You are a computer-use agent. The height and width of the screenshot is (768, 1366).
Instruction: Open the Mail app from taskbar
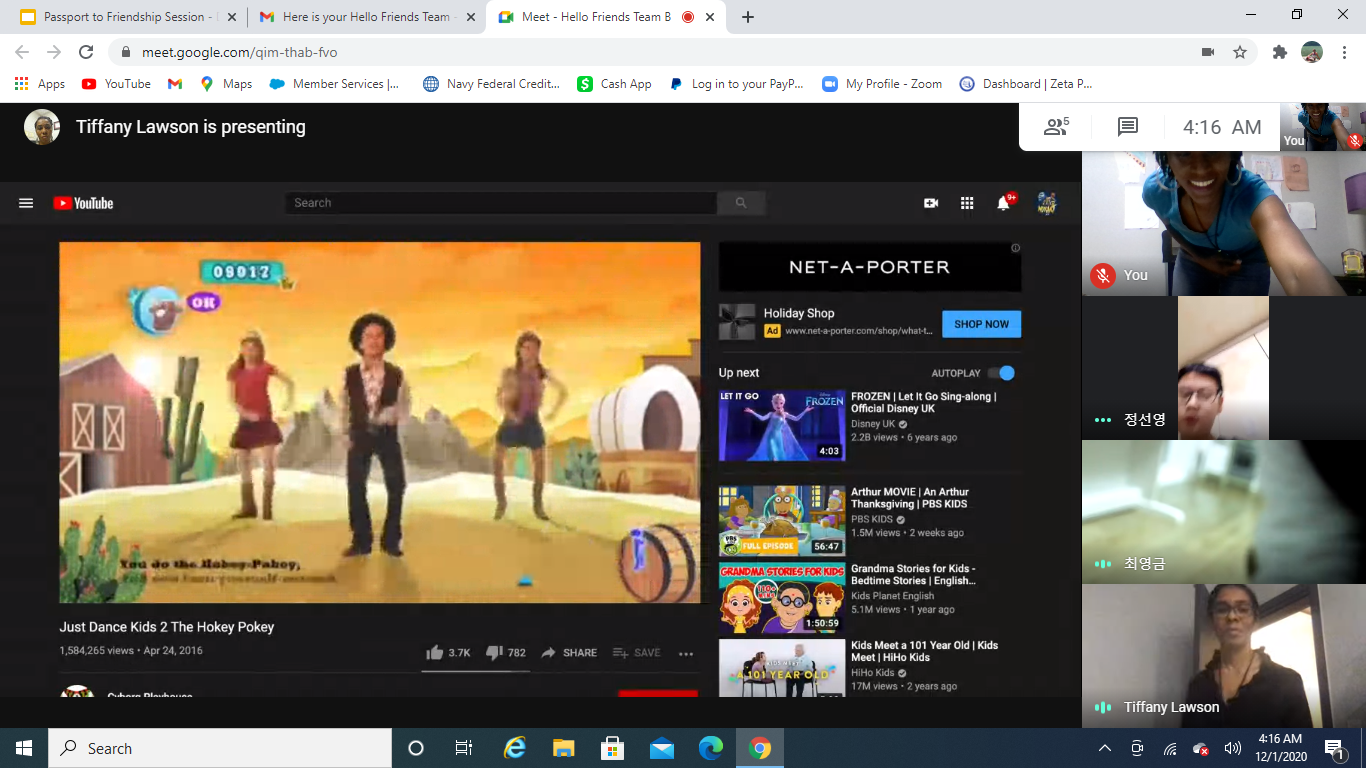click(x=662, y=748)
